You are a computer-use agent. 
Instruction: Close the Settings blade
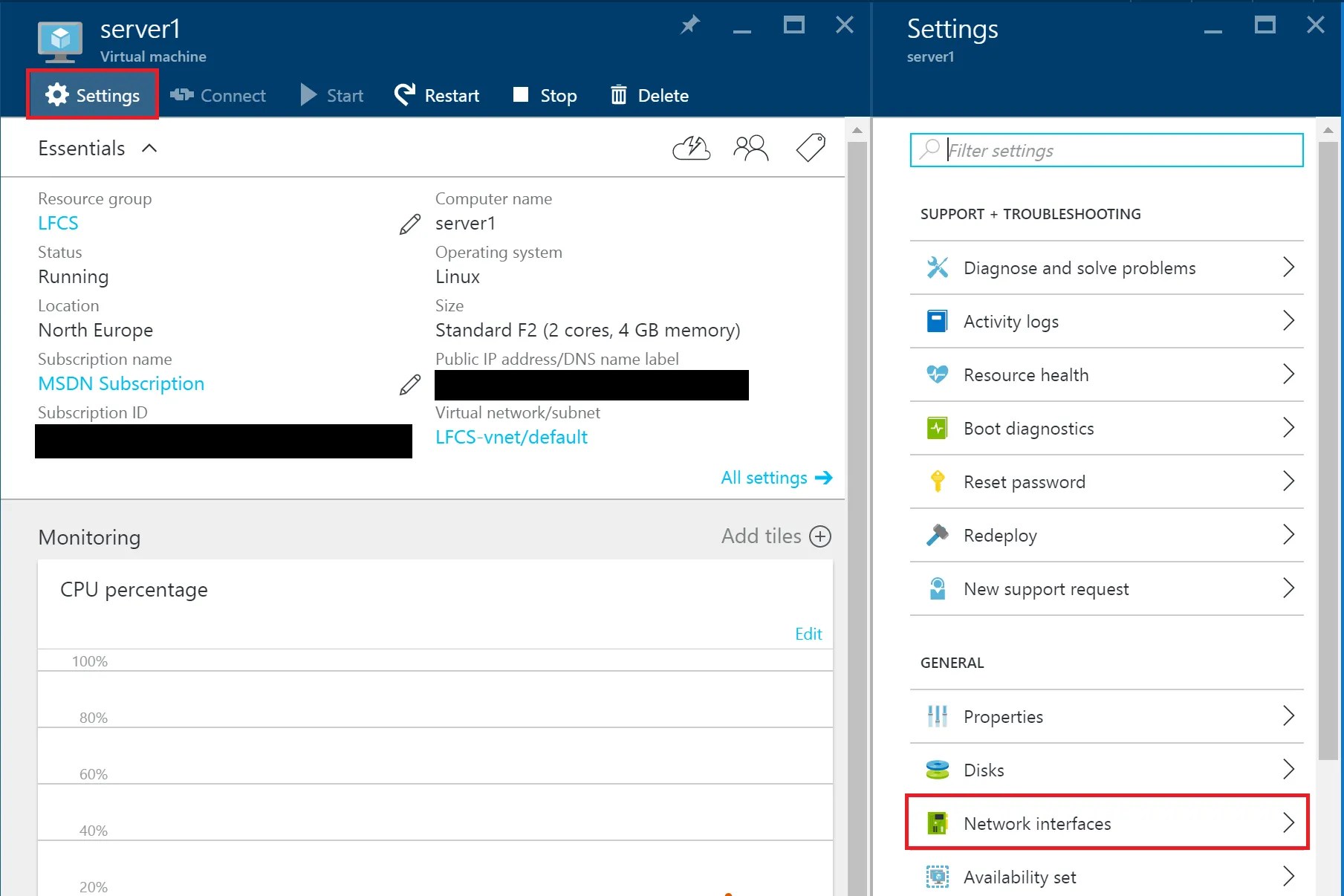1316,25
